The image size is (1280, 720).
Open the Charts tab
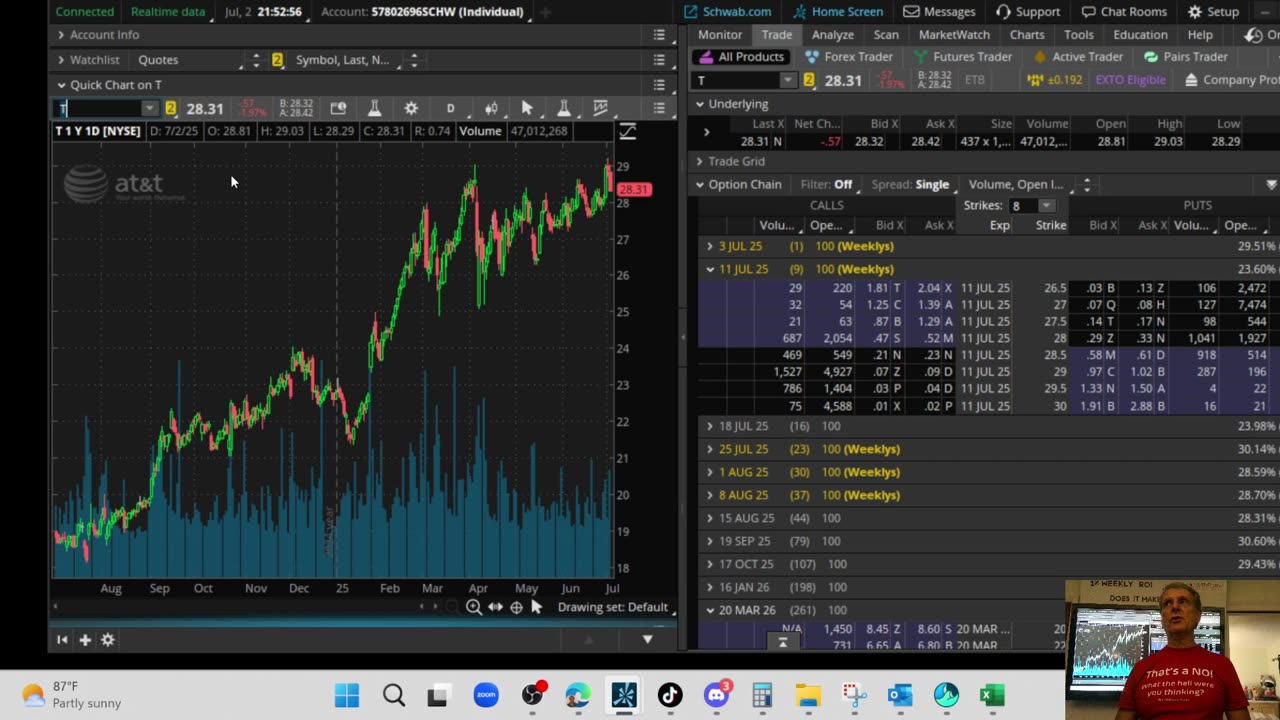(1026, 35)
